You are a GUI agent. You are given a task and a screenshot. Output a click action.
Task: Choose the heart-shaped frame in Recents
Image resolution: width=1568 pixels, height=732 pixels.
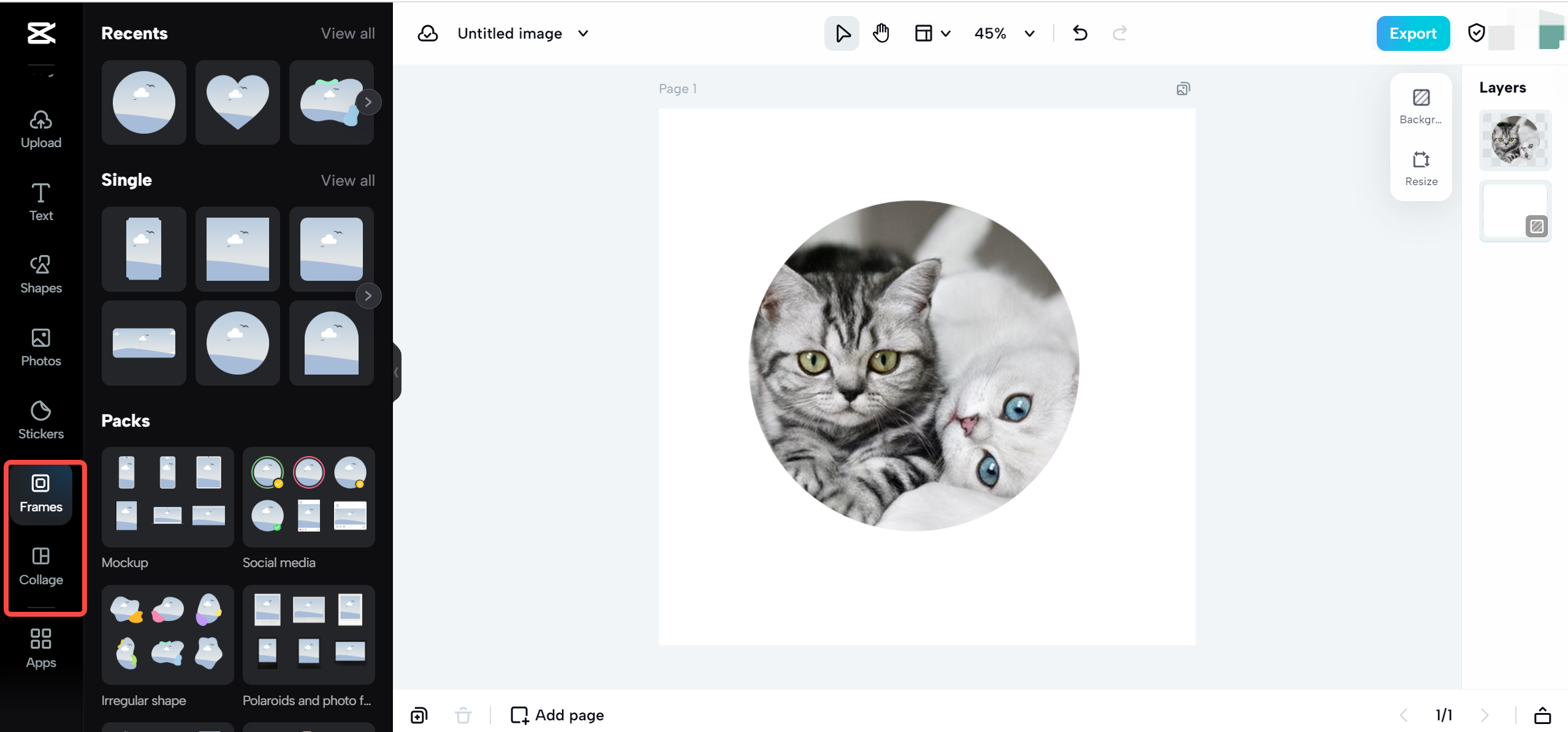click(x=237, y=102)
